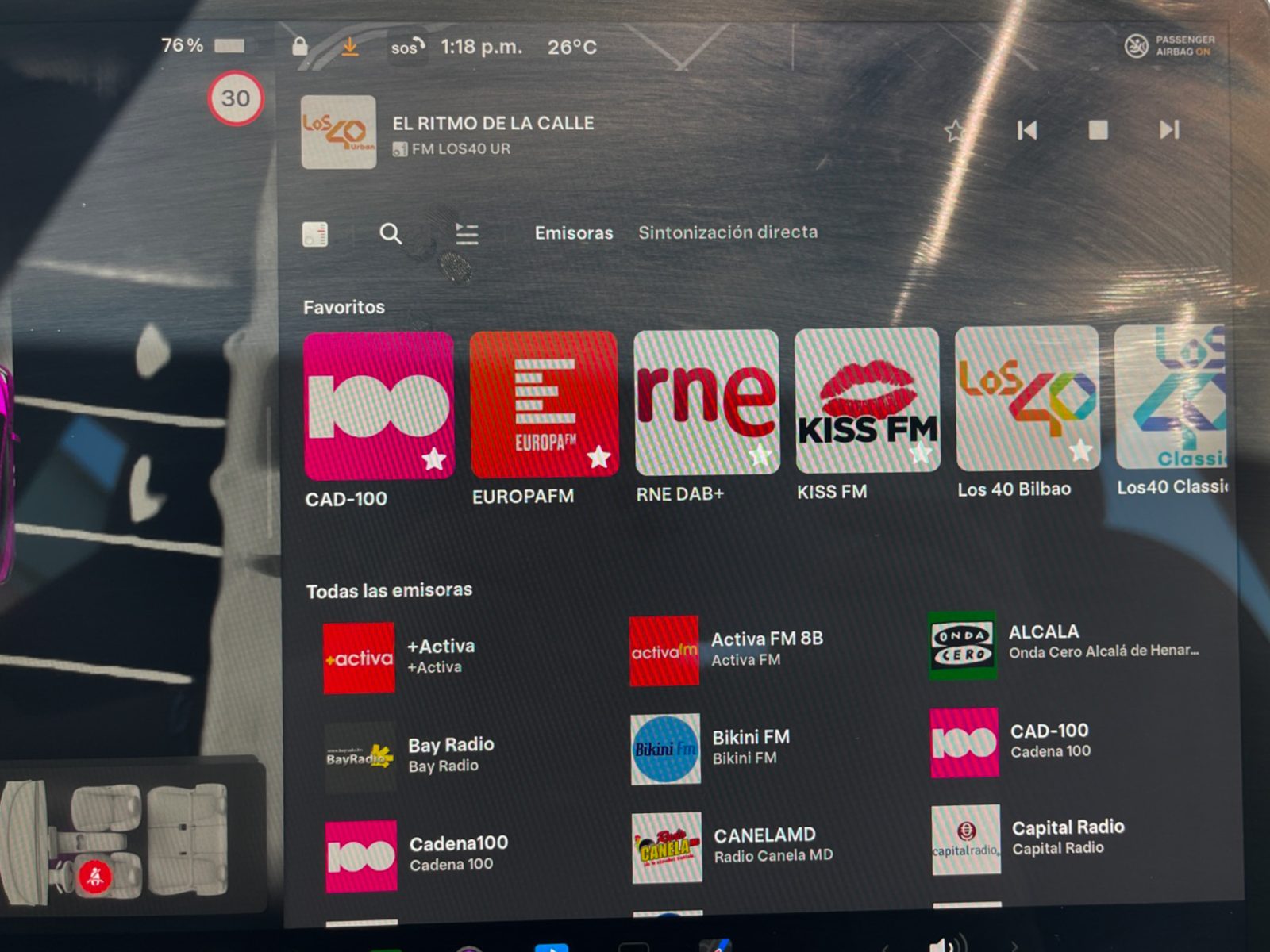Play Los 40 Bilbao favorite tile
Viewport: 1270px width, 952px height.
tap(1027, 398)
